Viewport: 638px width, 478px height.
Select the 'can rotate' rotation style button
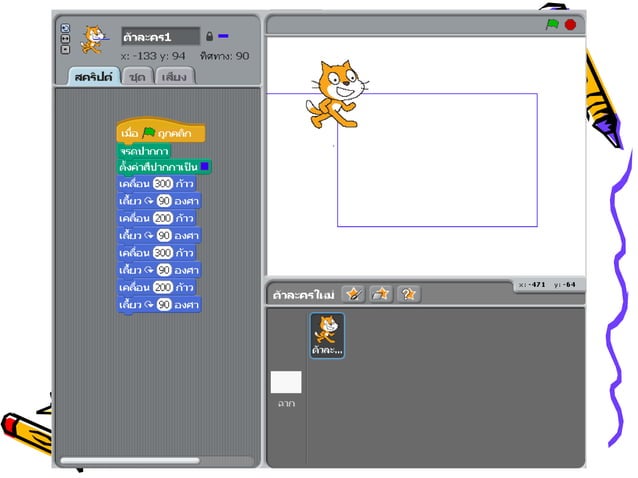(x=65, y=28)
